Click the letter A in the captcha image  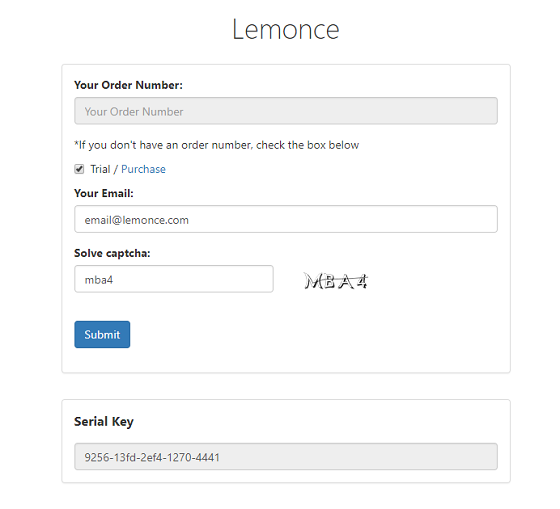pos(346,281)
